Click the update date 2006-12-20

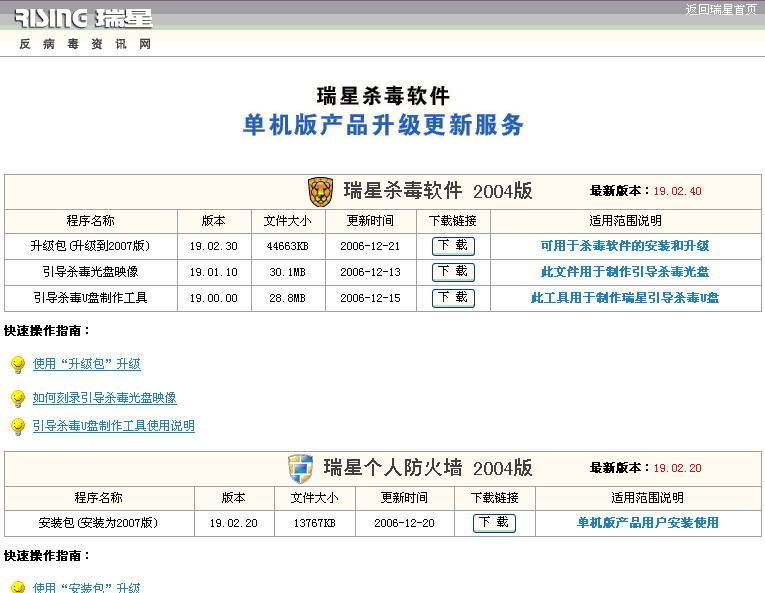404,523
